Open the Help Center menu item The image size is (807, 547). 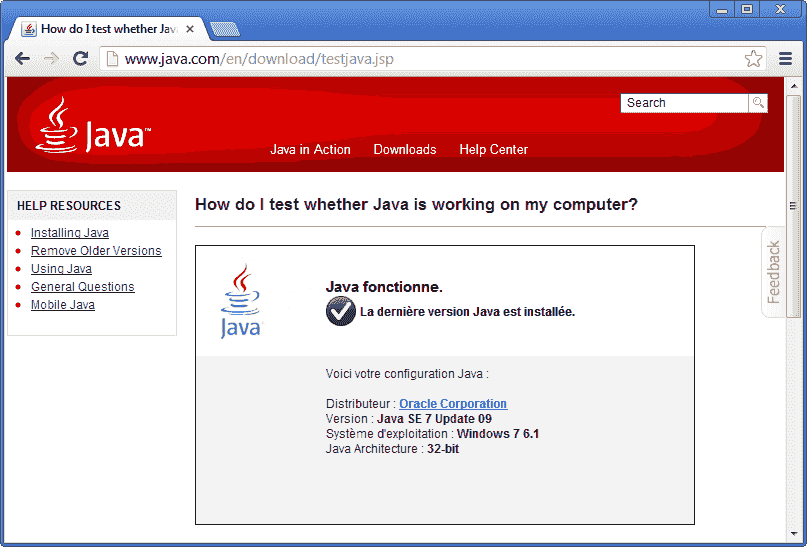[x=494, y=149]
